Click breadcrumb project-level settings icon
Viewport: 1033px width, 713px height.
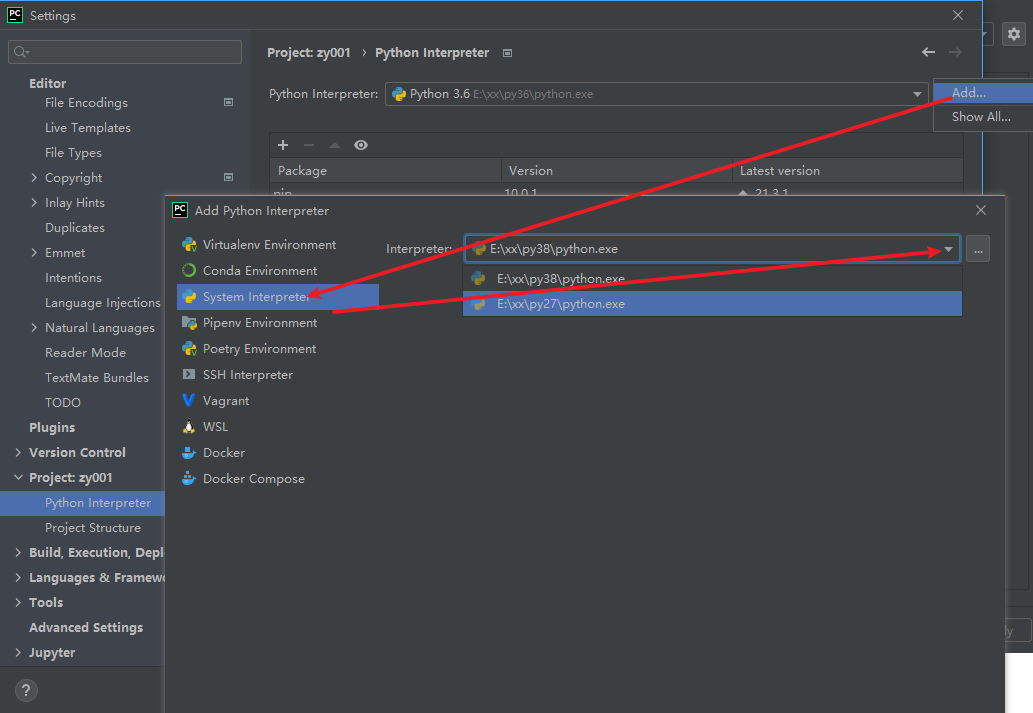(507, 53)
